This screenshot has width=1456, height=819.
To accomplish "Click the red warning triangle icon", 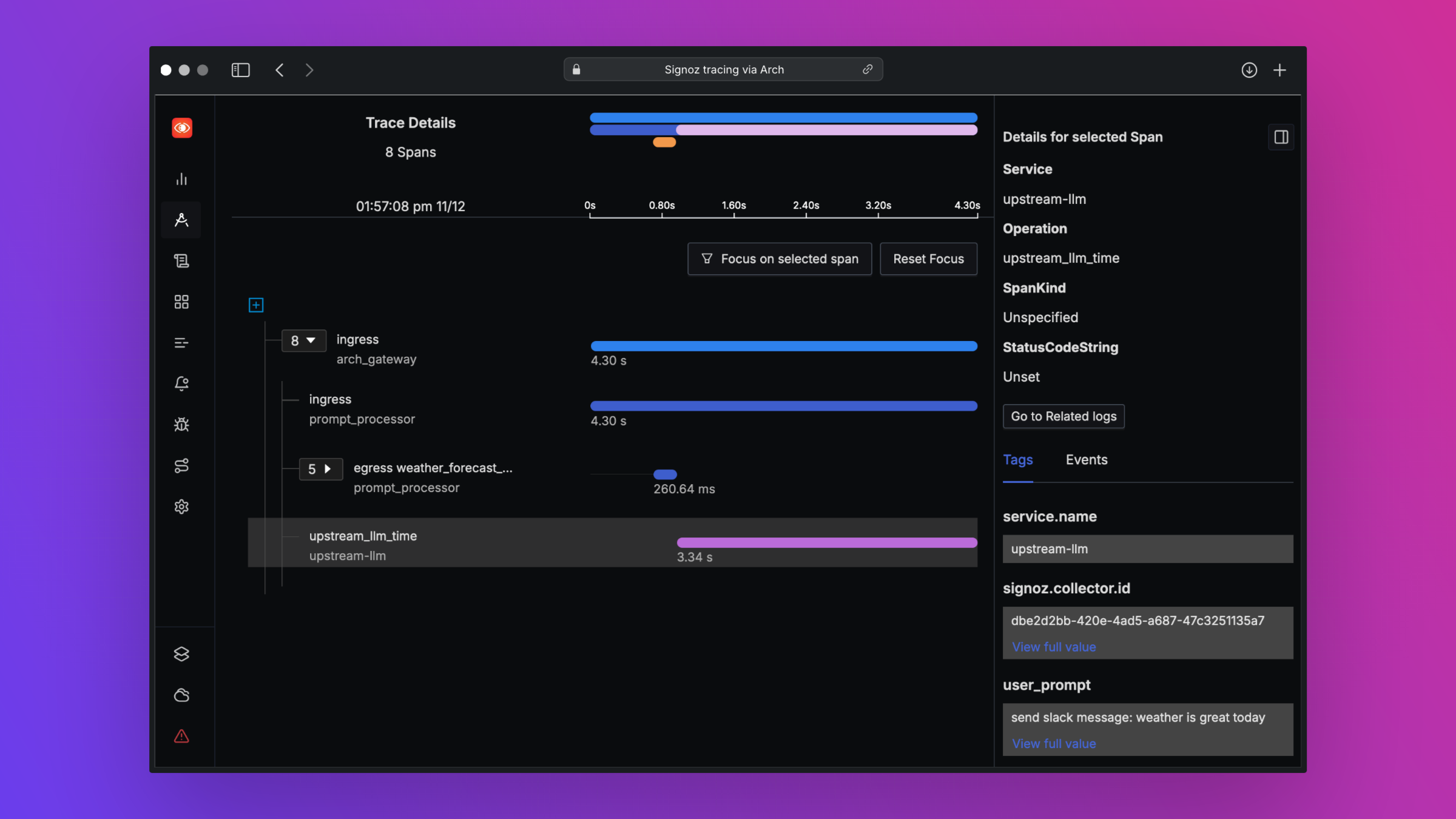I will click(181, 736).
